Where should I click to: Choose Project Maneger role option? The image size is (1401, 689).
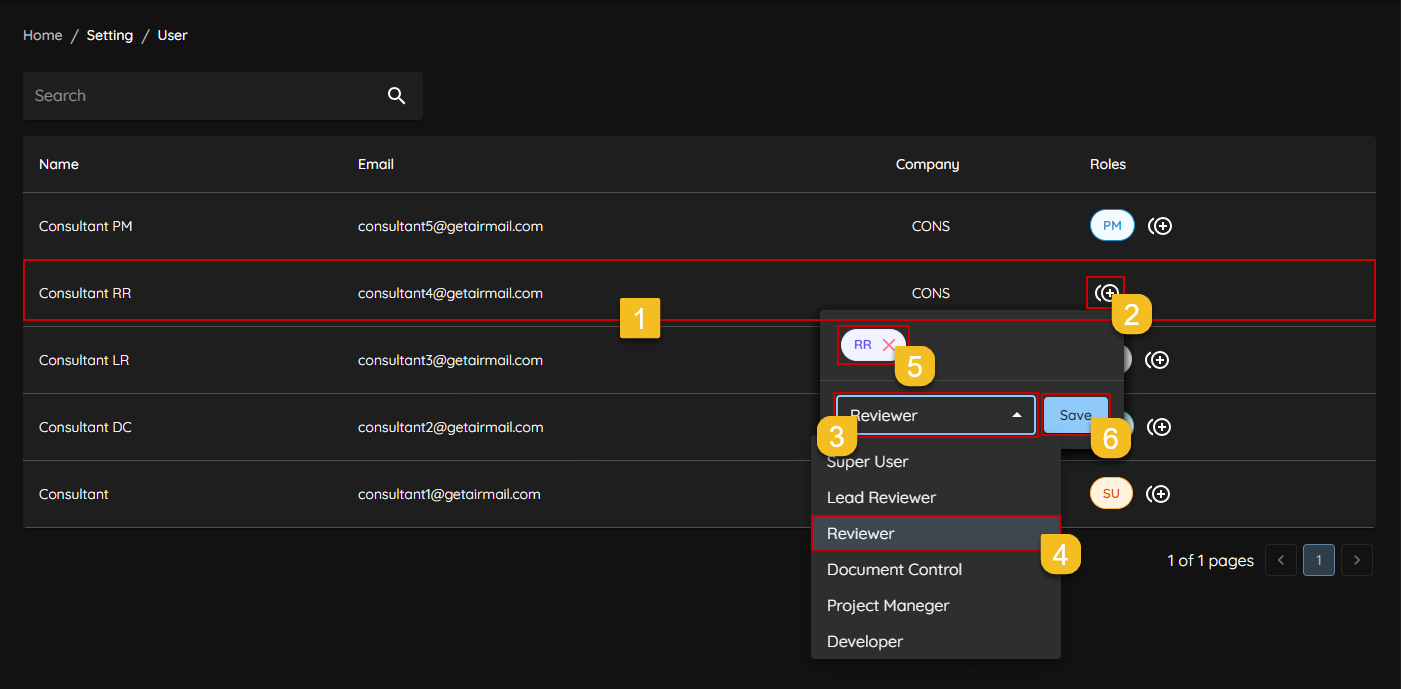(x=887, y=606)
